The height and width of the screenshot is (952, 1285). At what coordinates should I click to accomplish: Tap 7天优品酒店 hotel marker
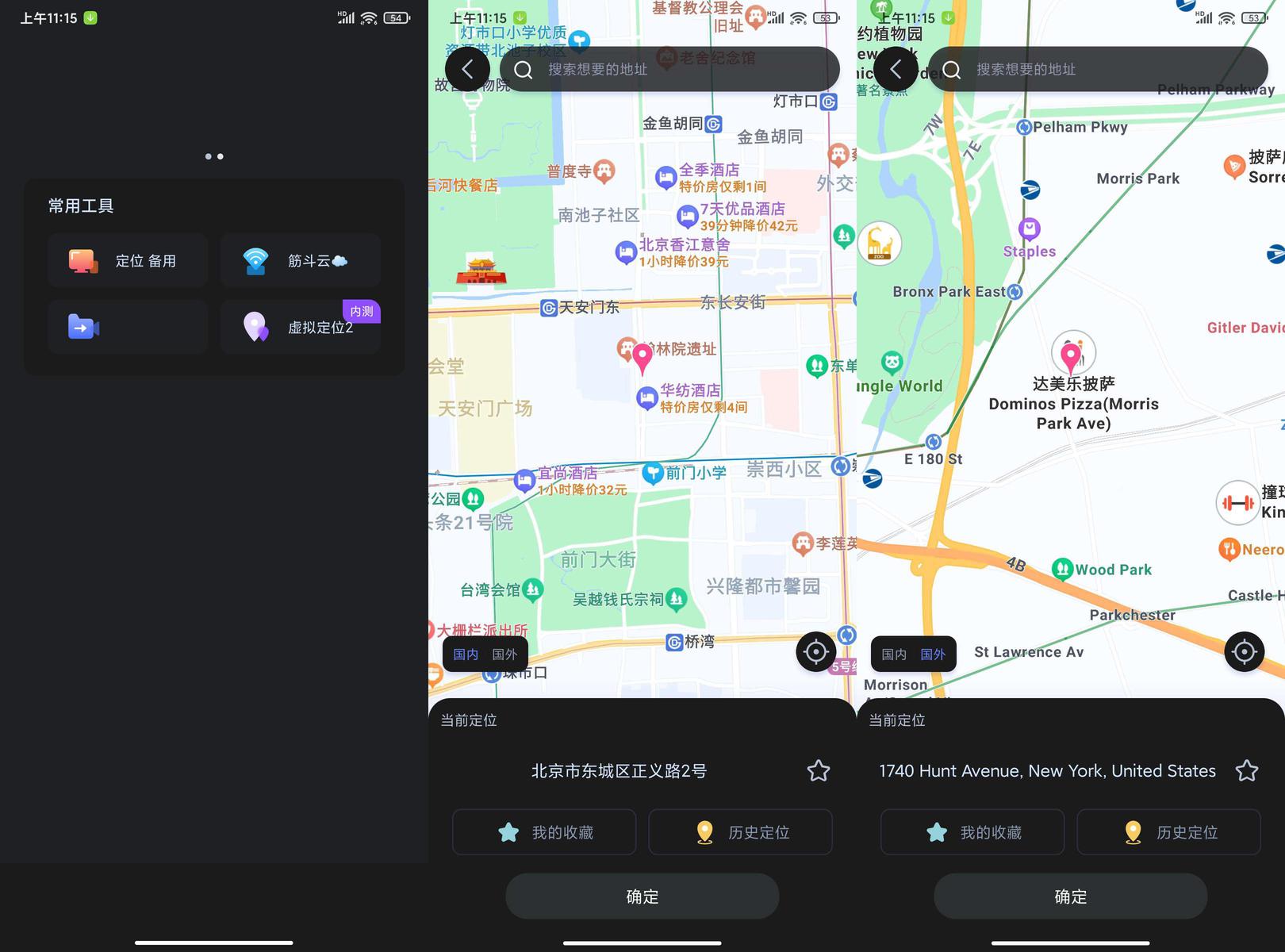[x=687, y=216]
